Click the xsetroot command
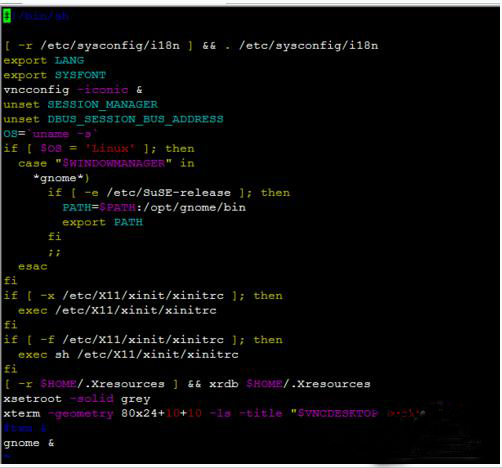This screenshot has width=502, height=468. coord(33,399)
